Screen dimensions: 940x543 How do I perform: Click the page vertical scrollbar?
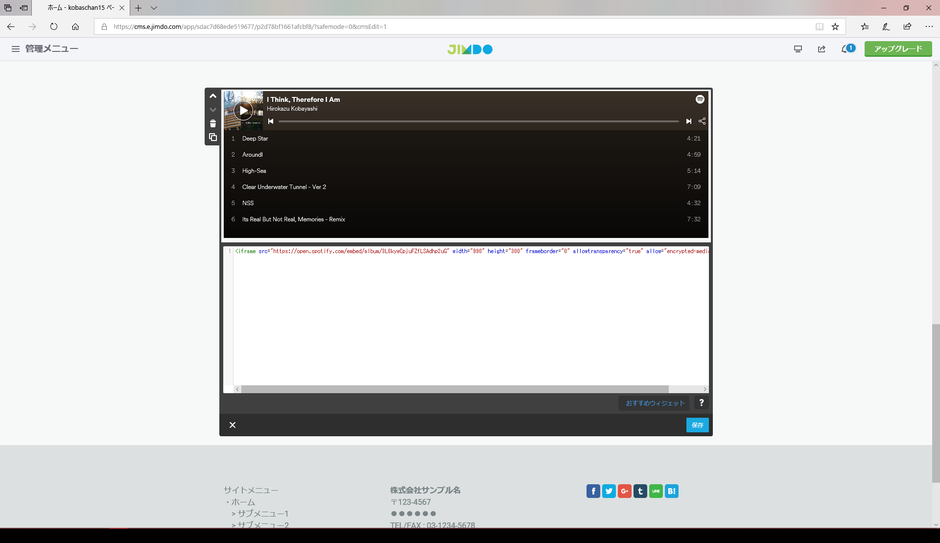pyautogui.click(x=935, y=403)
